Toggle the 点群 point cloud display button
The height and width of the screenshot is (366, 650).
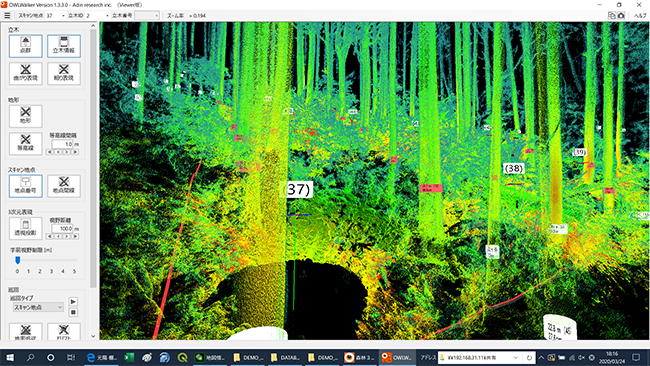pos(26,46)
